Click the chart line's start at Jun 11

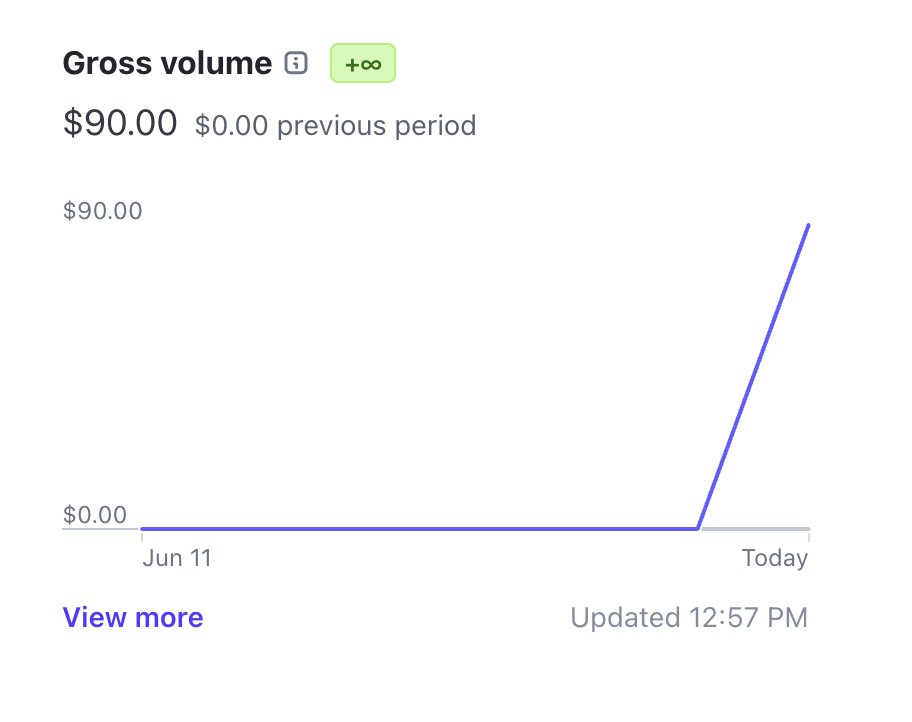click(143, 528)
